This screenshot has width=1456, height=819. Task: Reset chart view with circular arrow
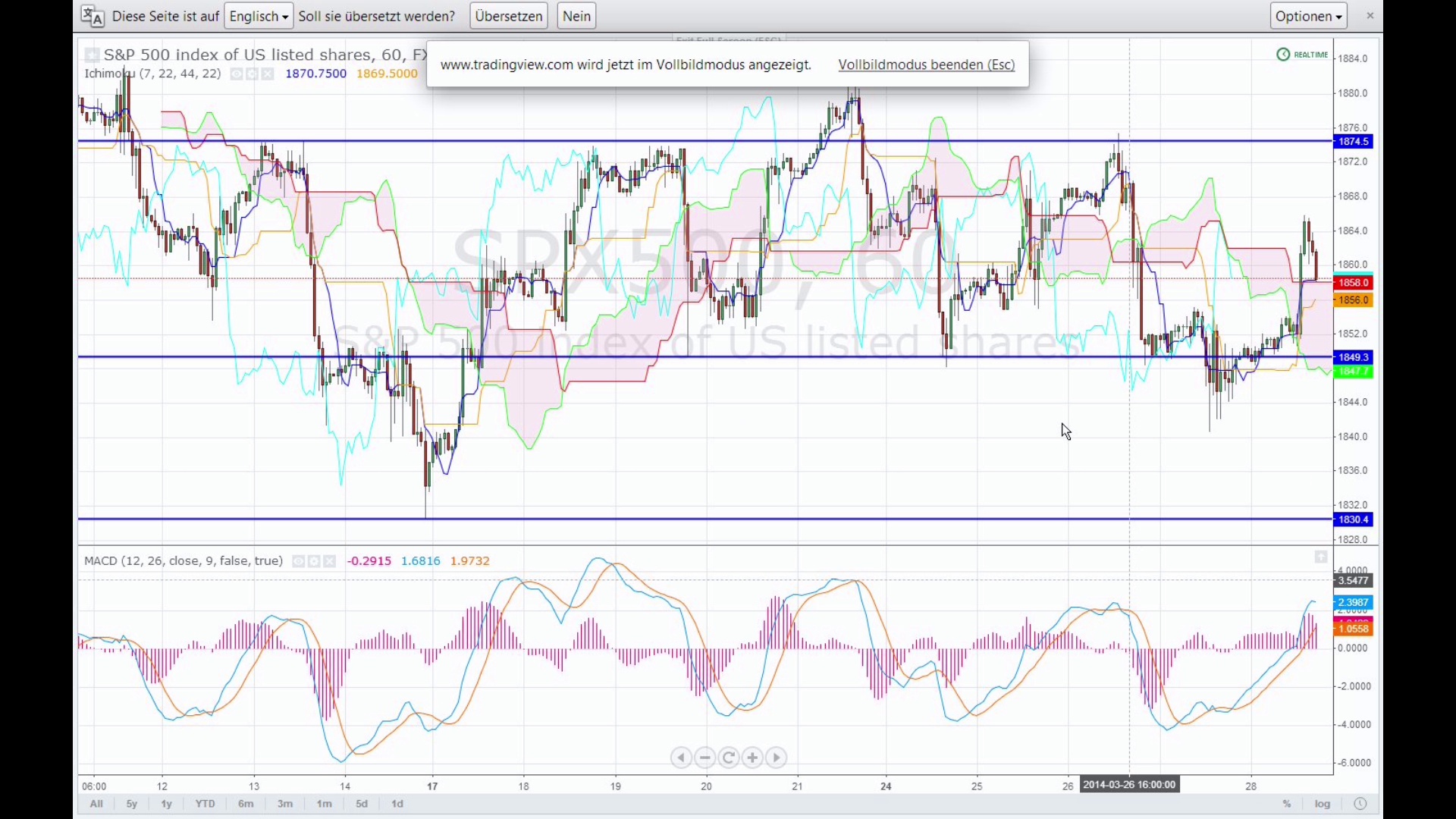(729, 758)
